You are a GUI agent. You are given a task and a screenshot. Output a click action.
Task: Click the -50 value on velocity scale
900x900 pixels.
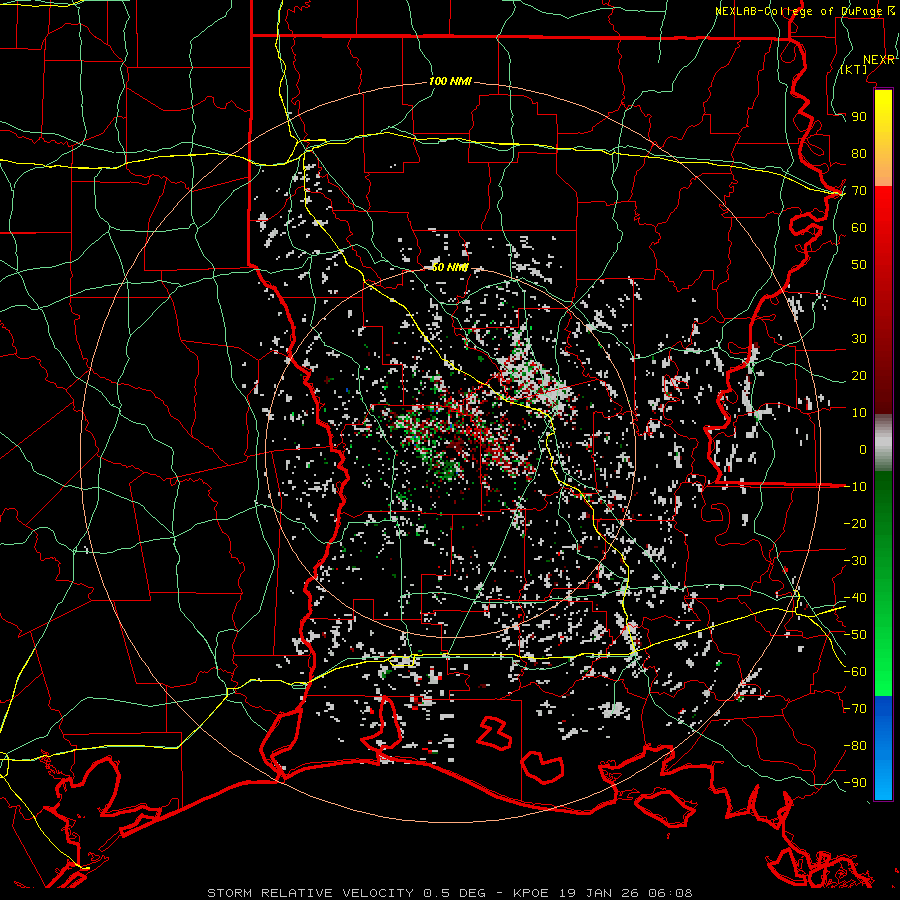coord(855,634)
